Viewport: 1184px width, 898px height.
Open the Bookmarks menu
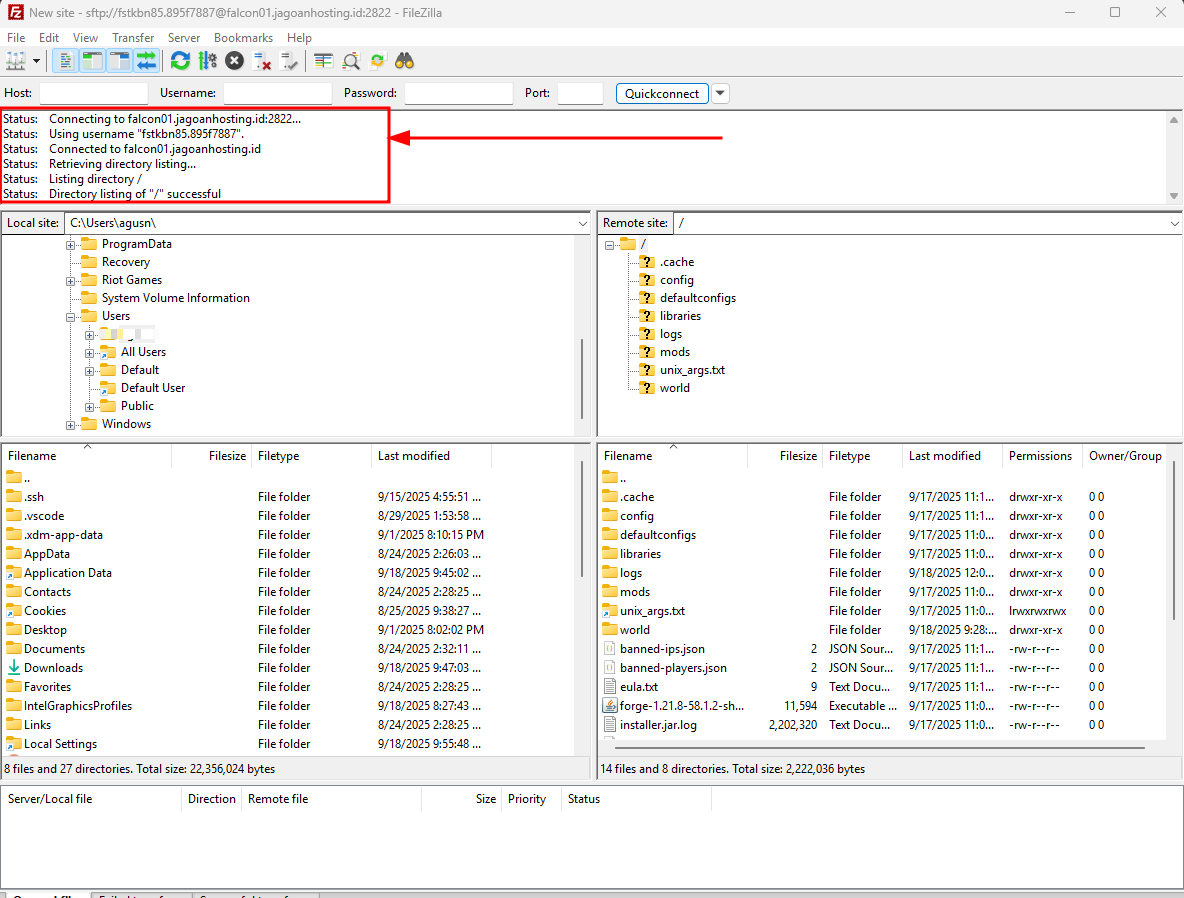click(x=243, y=38)
